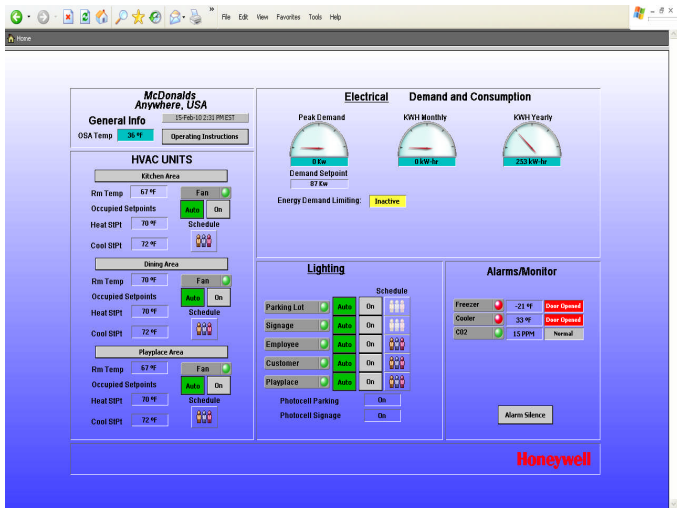Set Dining Area fan to Auto
Viewport: 677px width, 512px height.
click(x=193, y=298)
